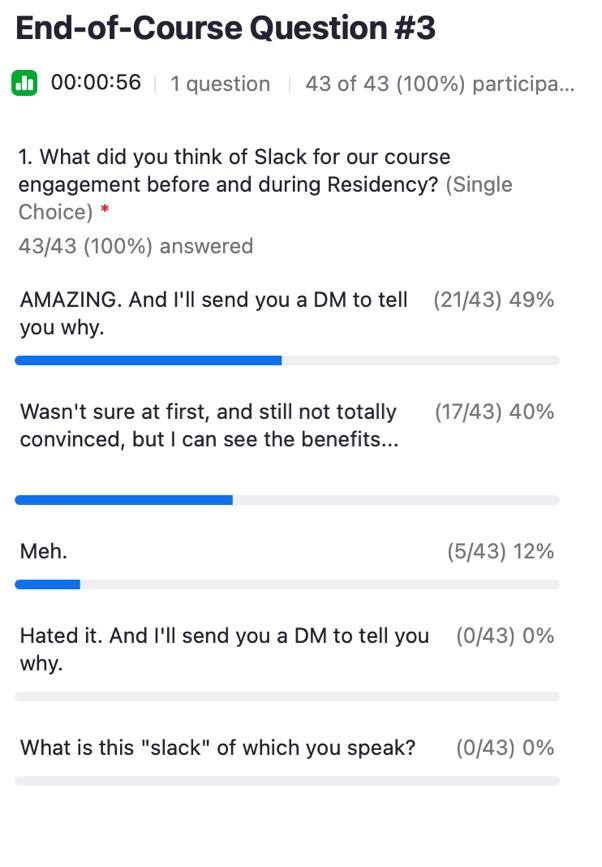Viewport: 602px width, 867px height.
Task: Click the '(17/43) 40%' result count
Action: click(x=495, y=411)
